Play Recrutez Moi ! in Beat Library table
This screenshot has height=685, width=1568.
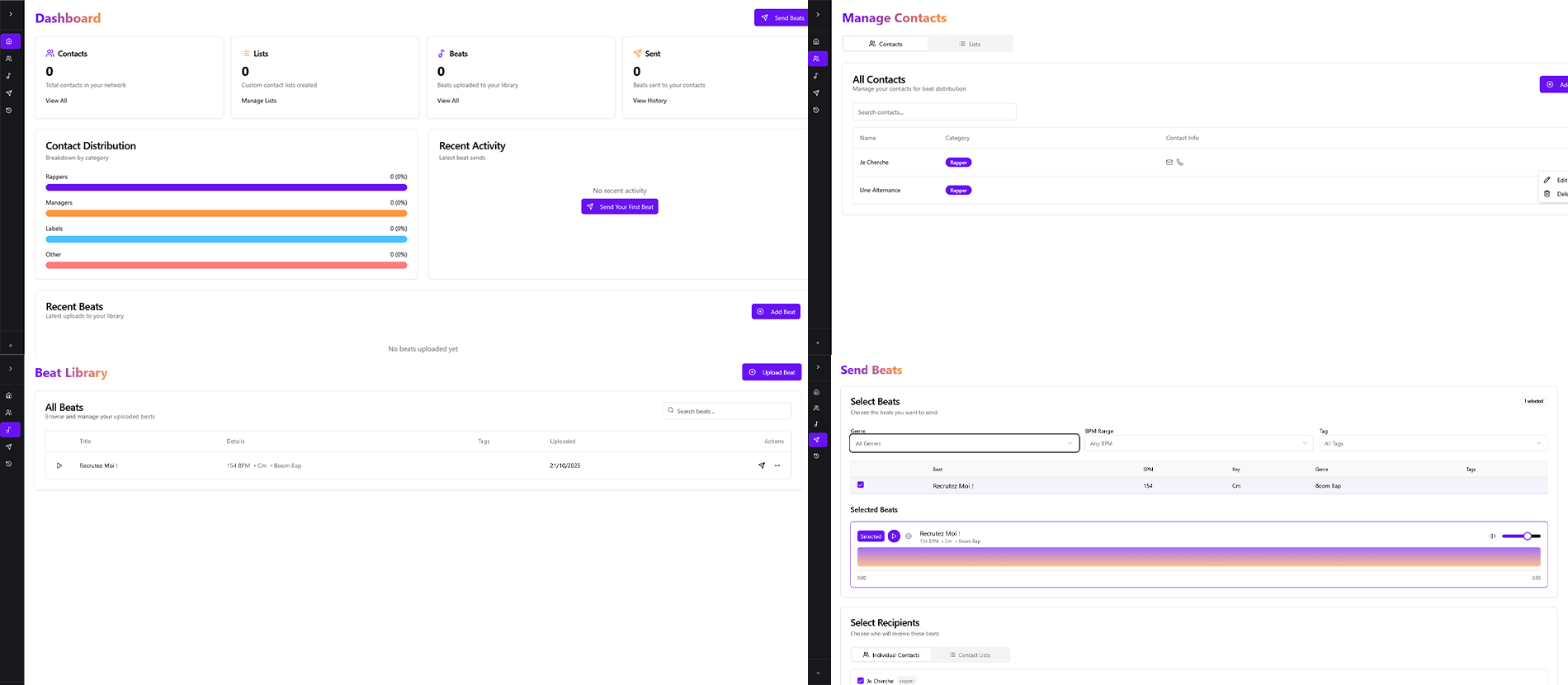[59, 465]
